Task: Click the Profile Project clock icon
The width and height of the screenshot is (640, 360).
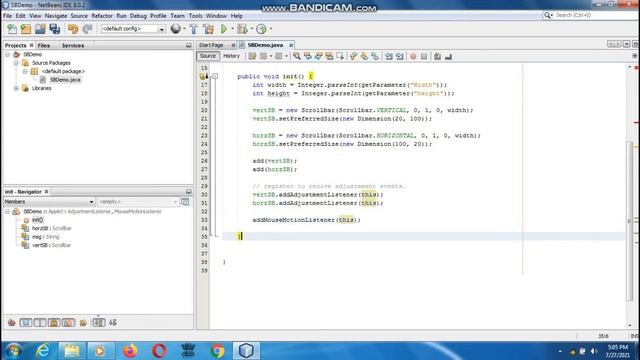Action: click(x=261, y=29)
